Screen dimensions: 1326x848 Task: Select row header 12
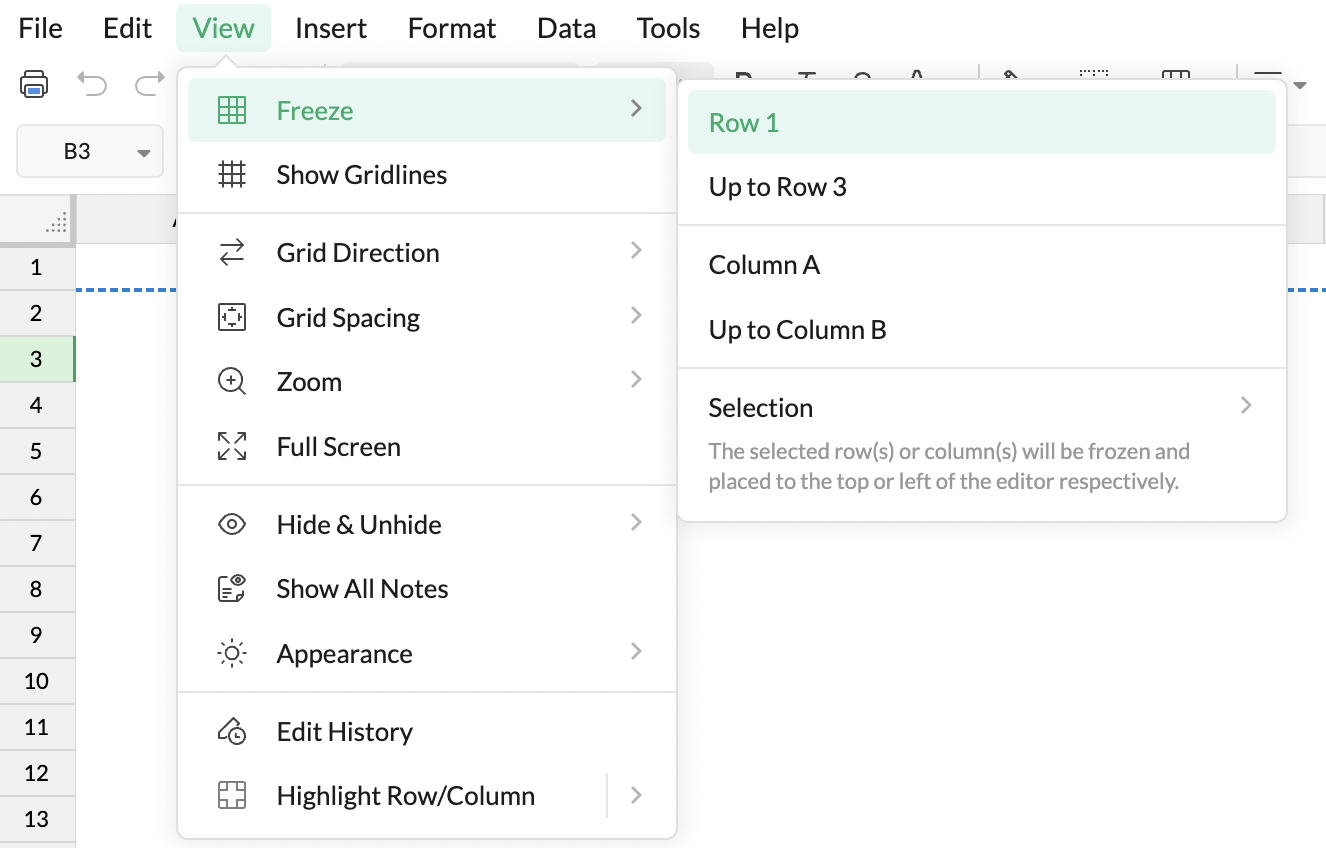click(37, 773)
